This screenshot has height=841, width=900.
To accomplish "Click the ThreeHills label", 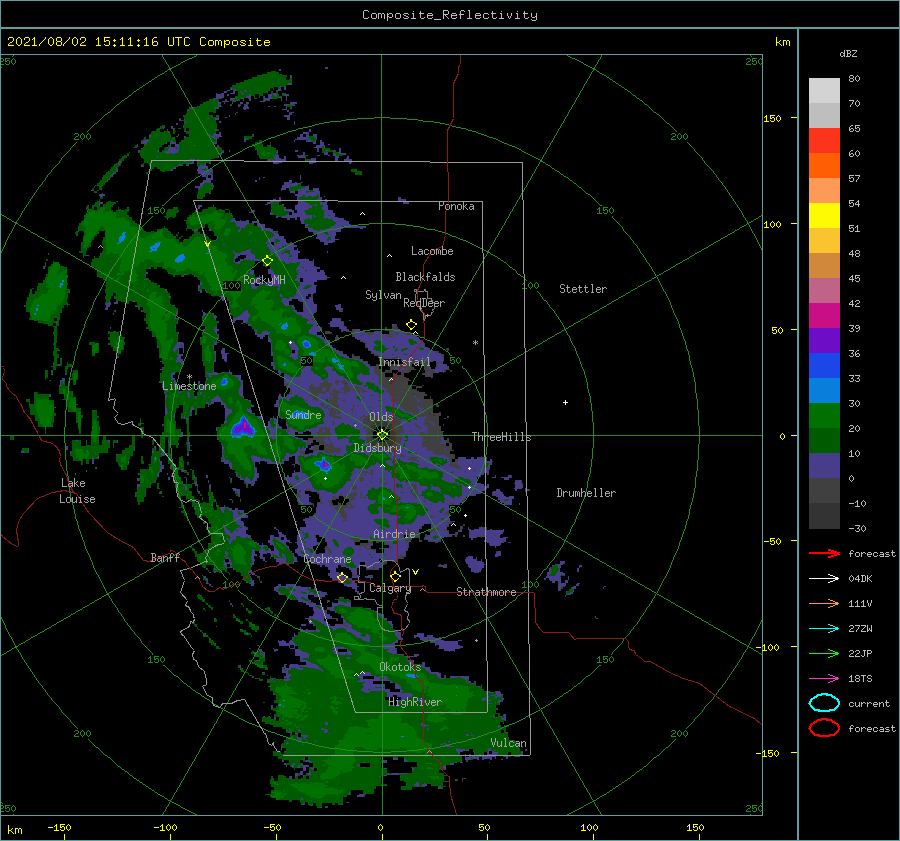I will coord(501,437).
